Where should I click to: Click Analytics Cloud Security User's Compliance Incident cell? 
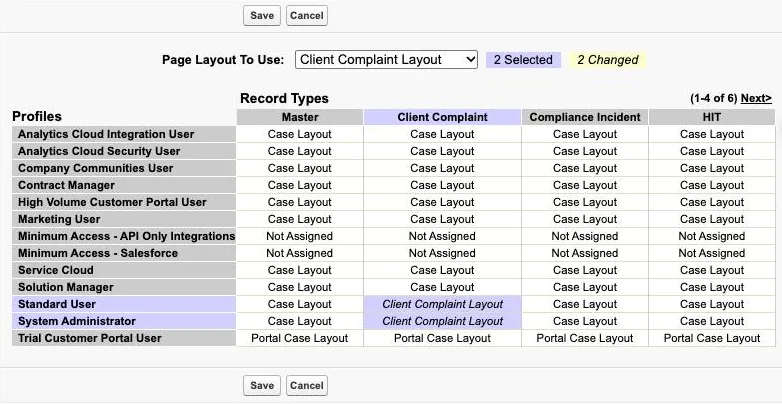585,151
